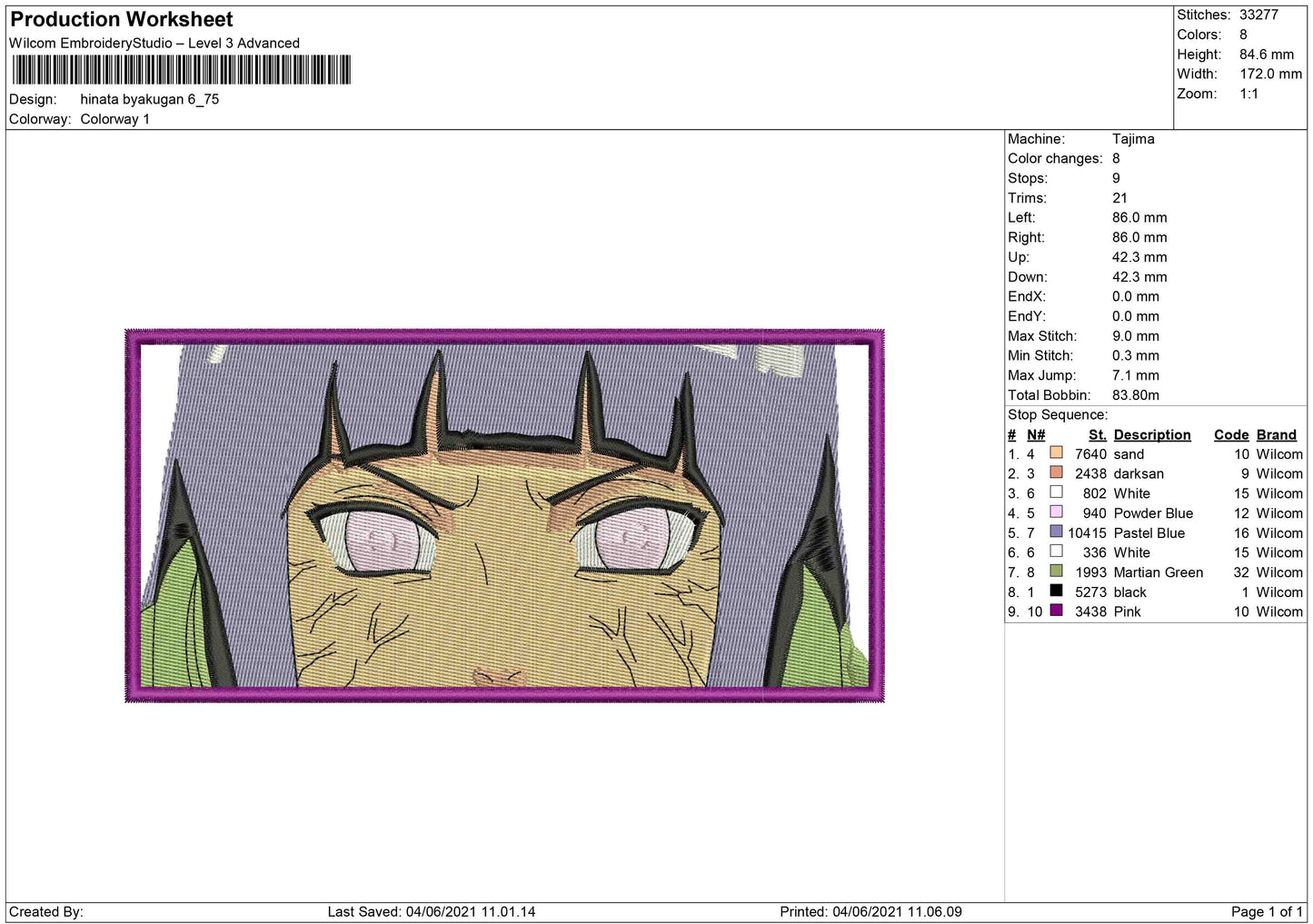
Task: Click the stitch count 1993
Action: (1090, 572)
